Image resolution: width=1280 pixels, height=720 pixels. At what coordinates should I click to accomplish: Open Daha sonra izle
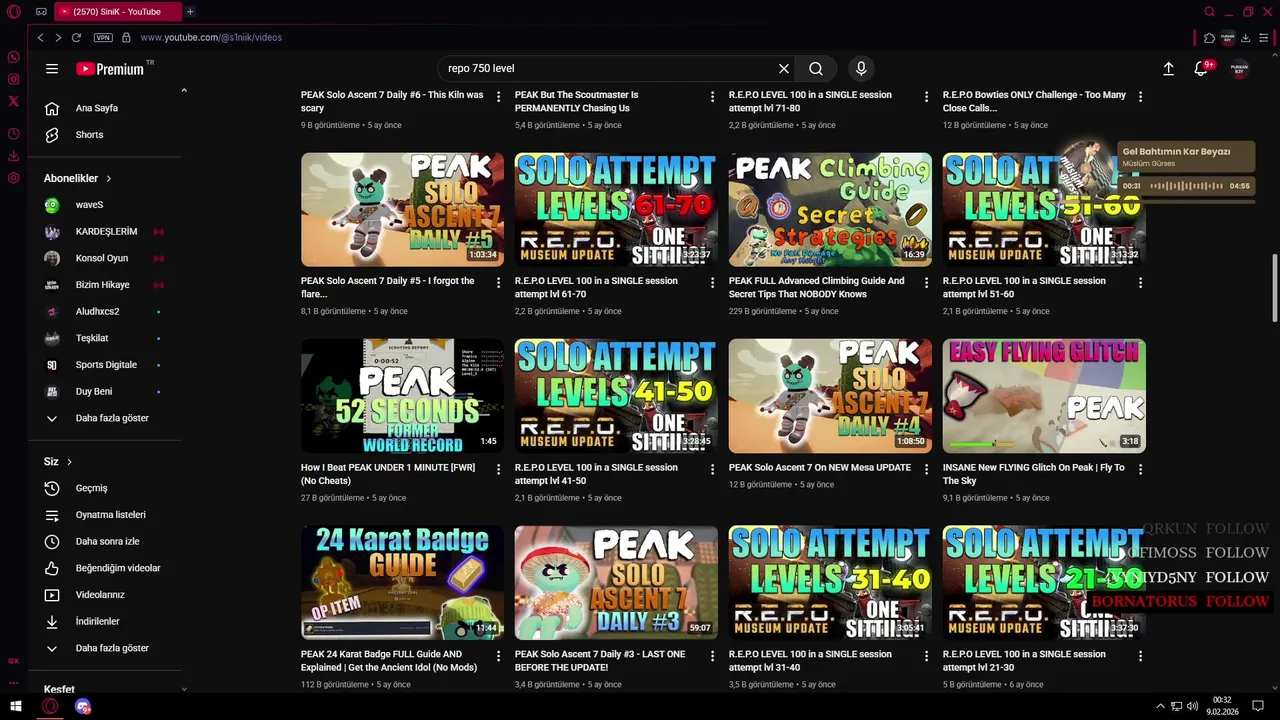105,541
